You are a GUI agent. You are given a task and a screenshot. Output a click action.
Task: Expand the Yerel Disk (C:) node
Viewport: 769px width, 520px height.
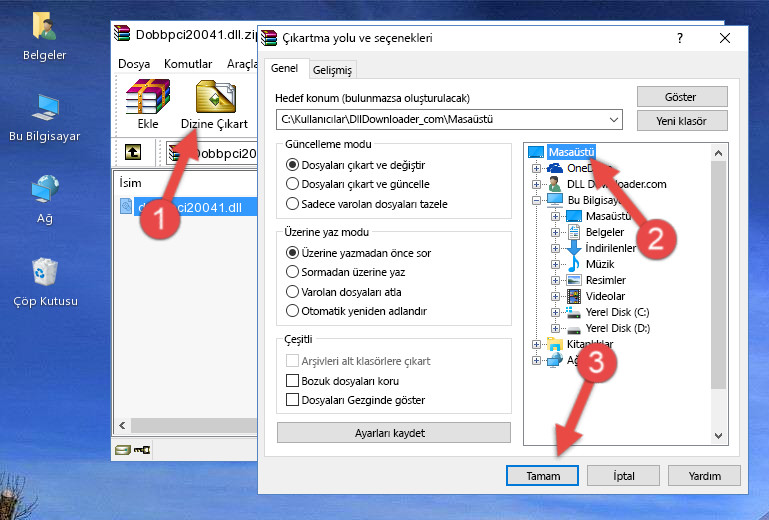pyautogui.click(x=555, y=312)
